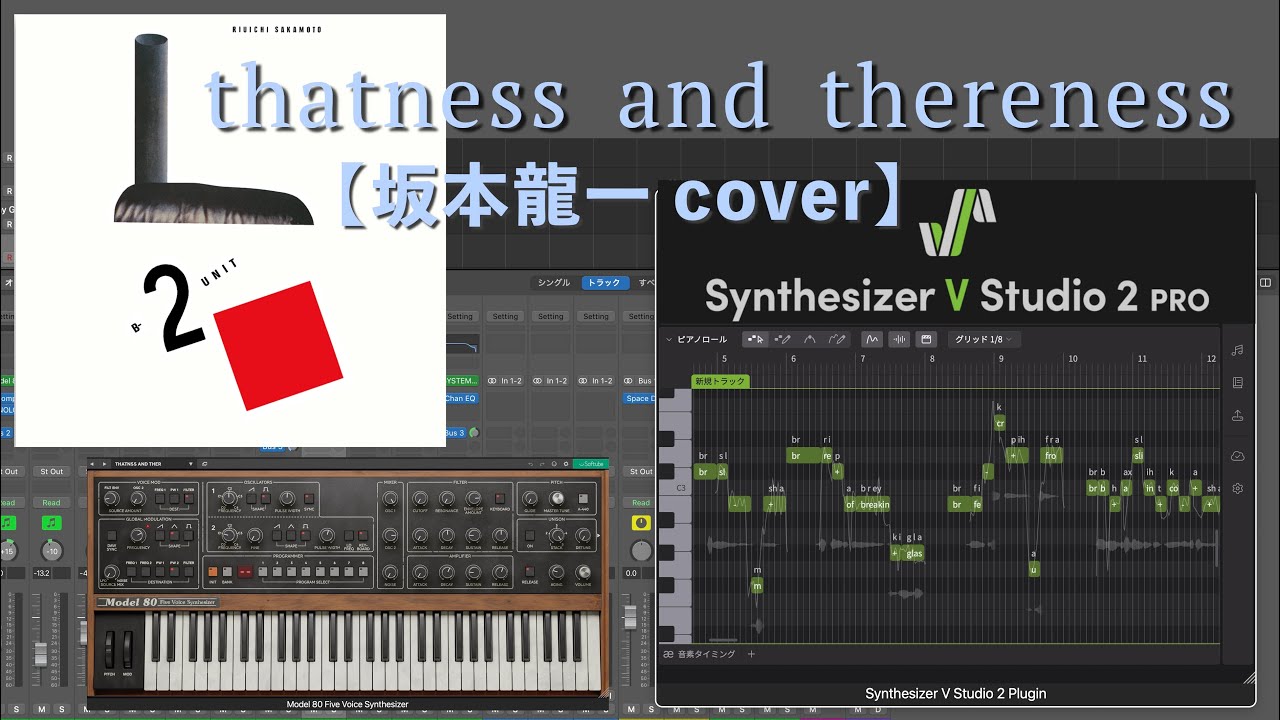Screen dimensions: 1280x720
Task: Toggle pitch curve display in piano roll
Action: tap(872, 339)
